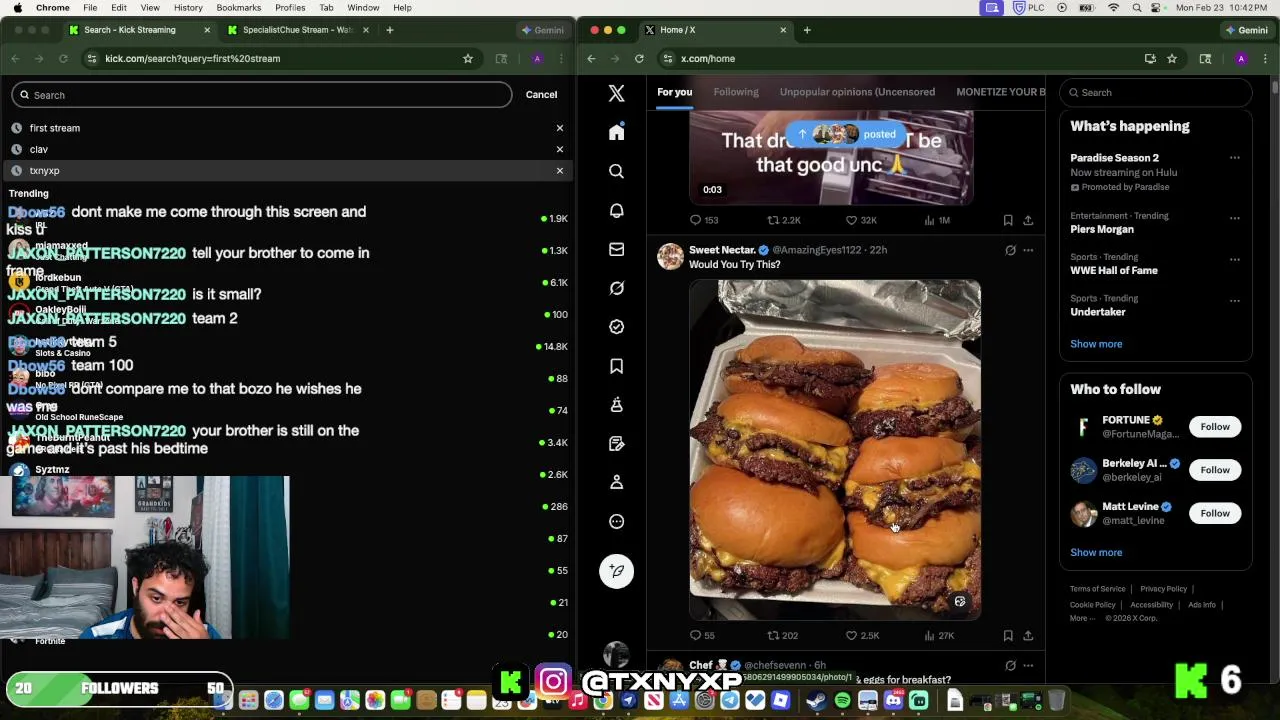Open Spotify from the Dock
This screenshot has width=1280, height=720.
842,701
